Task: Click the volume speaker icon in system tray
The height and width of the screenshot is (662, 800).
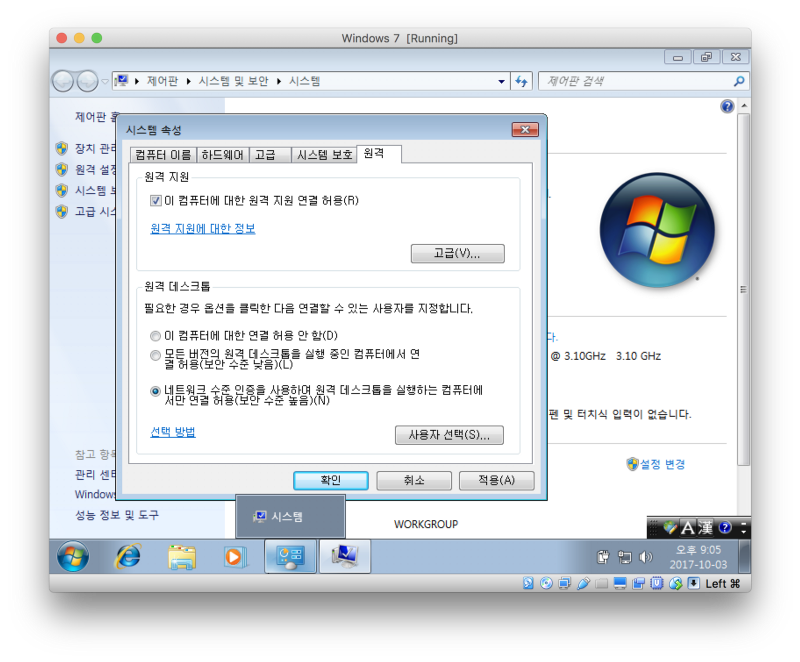Action: click(x=646, y=557)
